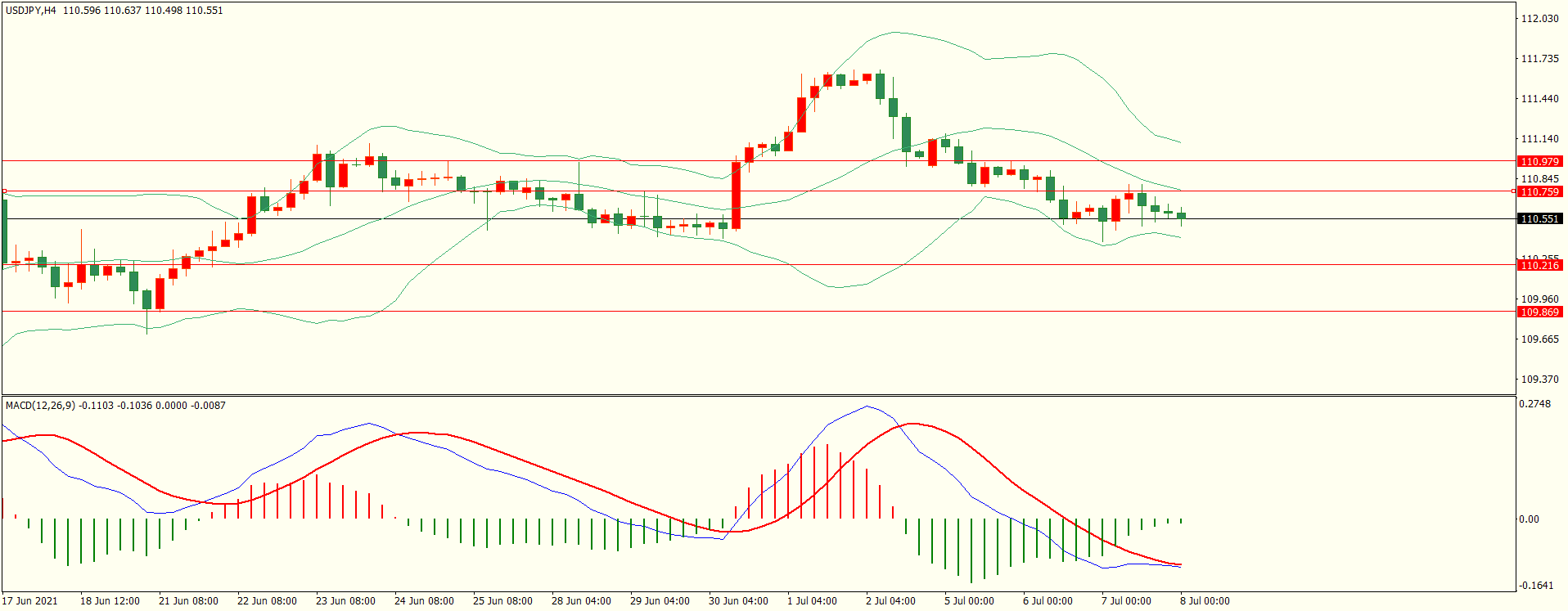Select the red 110.979 price tag
Image resolution: width=1568 pixels, height=611 pixels.
[1539, 162]
